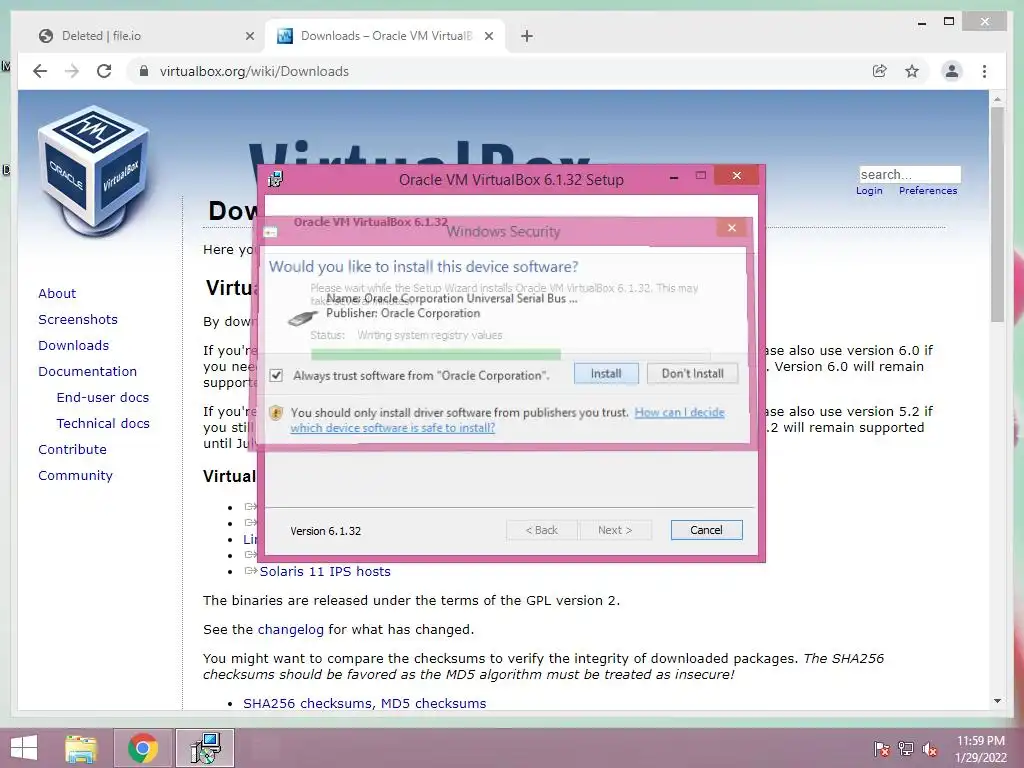Click the padlock site info icon
1024x768 pixels.
(x=144, y=71)
